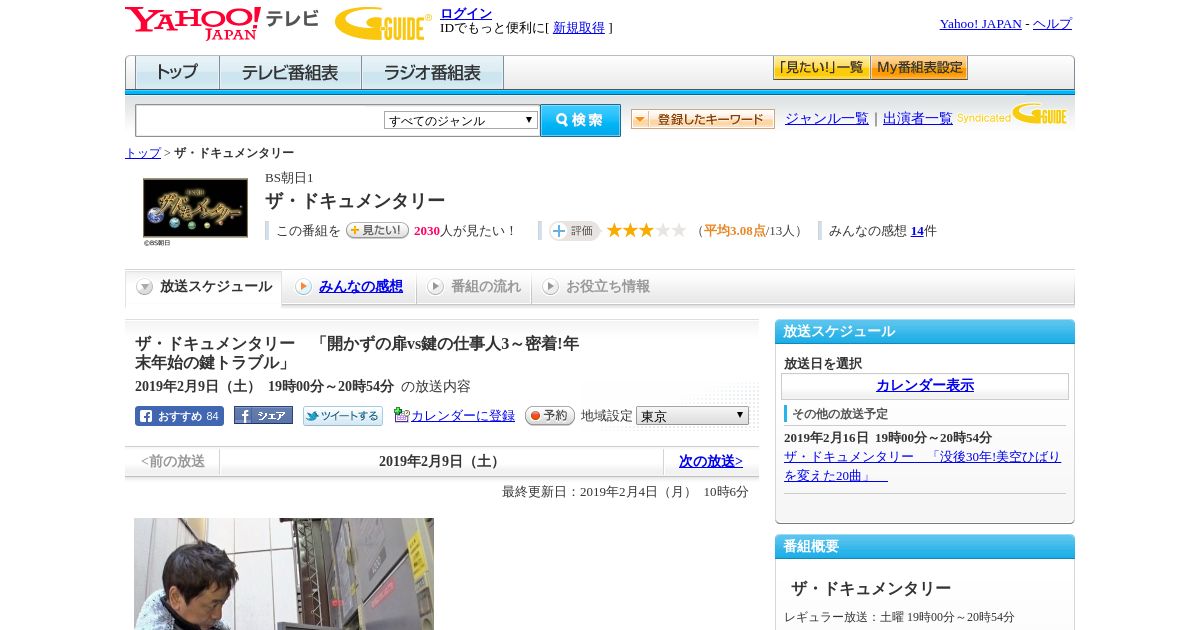Click the Yahoo! JAPAN テレビ logo
1200x630 pixels.
pos(222,23)
